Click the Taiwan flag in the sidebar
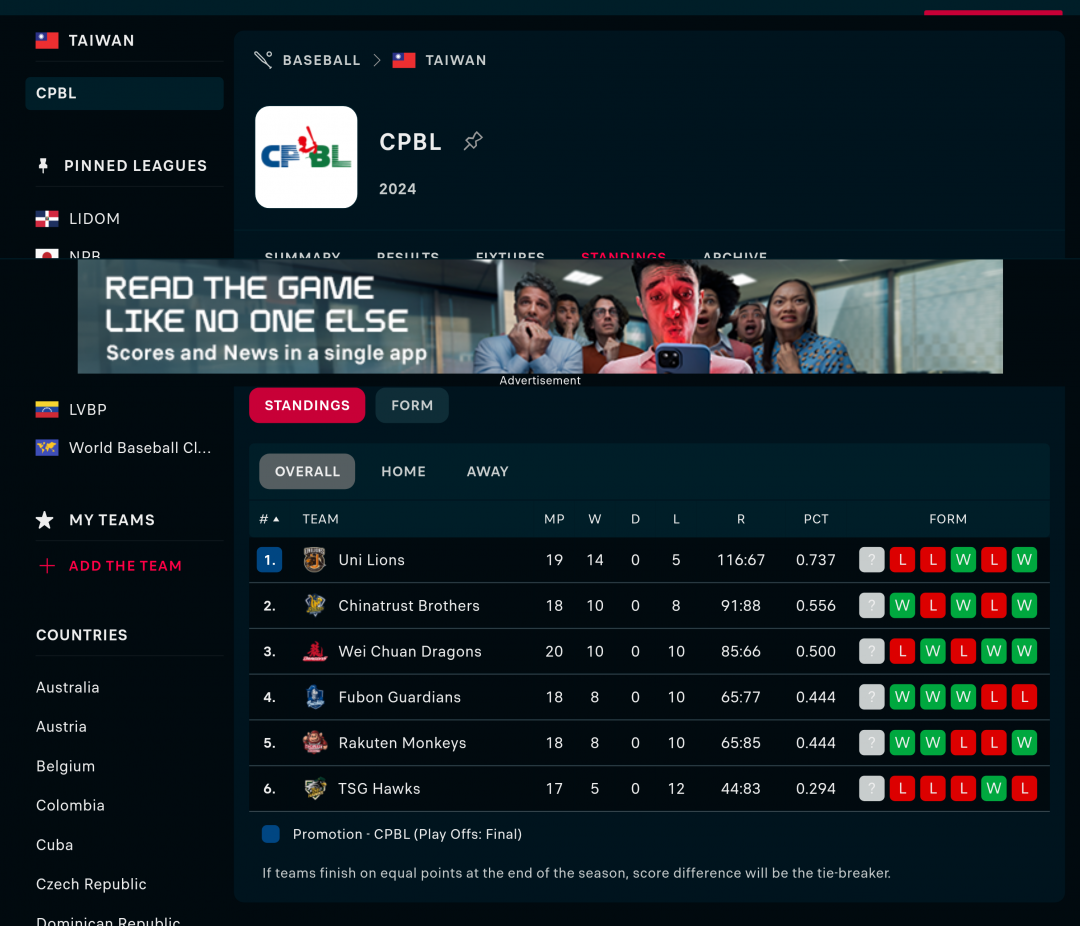 pyautogui.click(x=47, y=41)
